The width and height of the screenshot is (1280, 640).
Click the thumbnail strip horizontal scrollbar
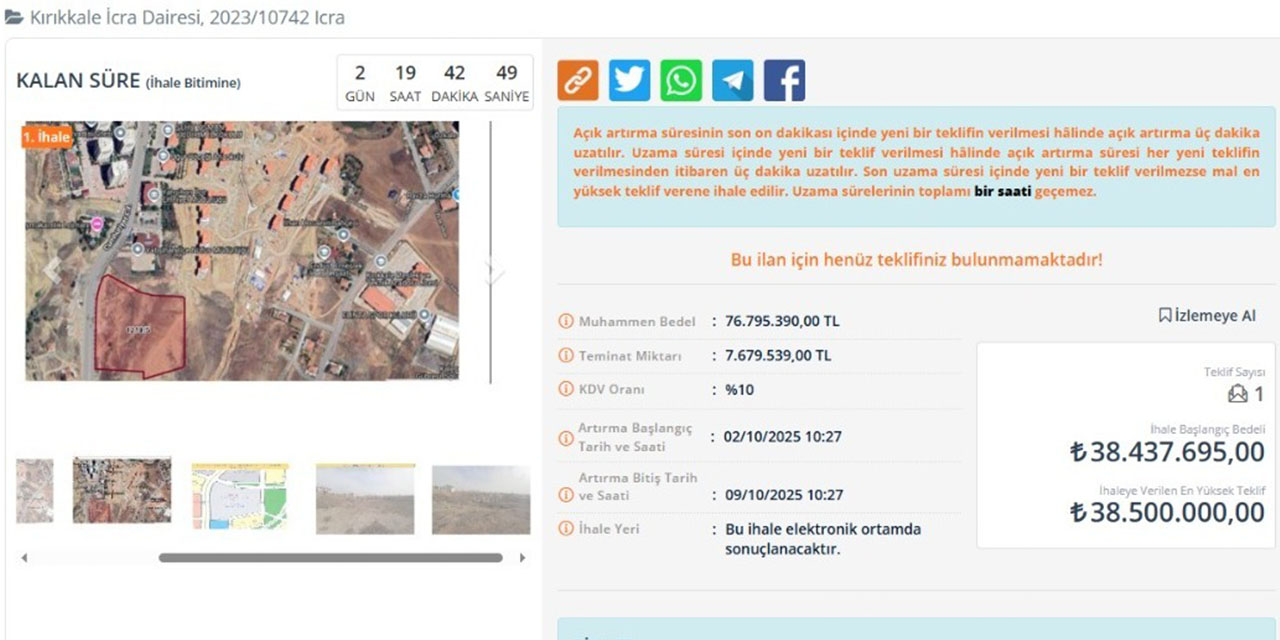coord(330,558)
